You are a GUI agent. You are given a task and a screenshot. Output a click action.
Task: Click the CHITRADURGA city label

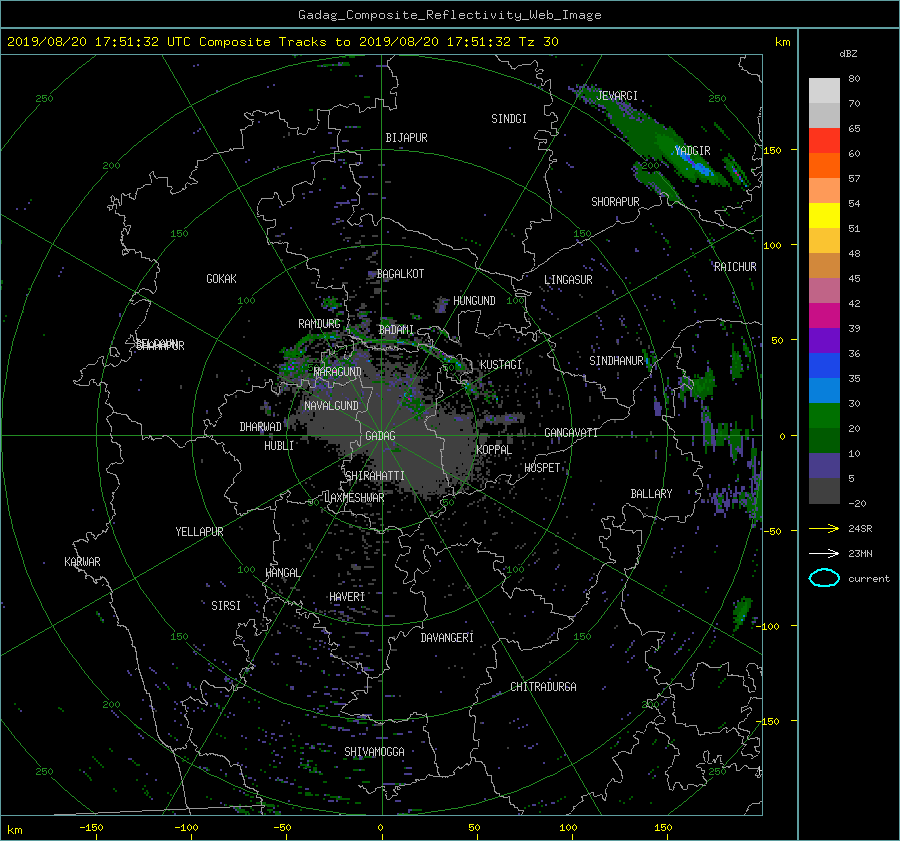[543, 687]
